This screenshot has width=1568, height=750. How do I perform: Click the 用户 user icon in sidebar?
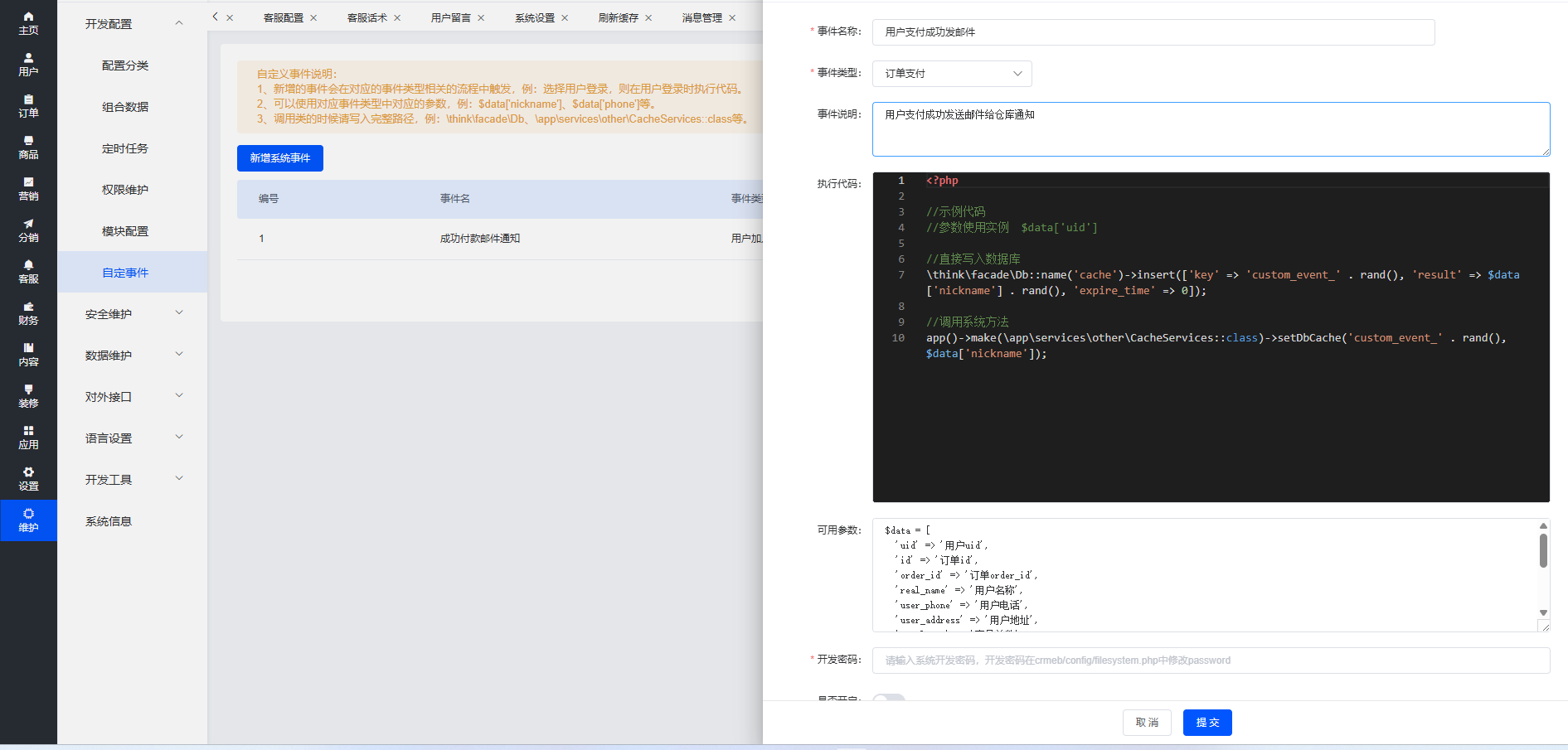pos(28,64)
